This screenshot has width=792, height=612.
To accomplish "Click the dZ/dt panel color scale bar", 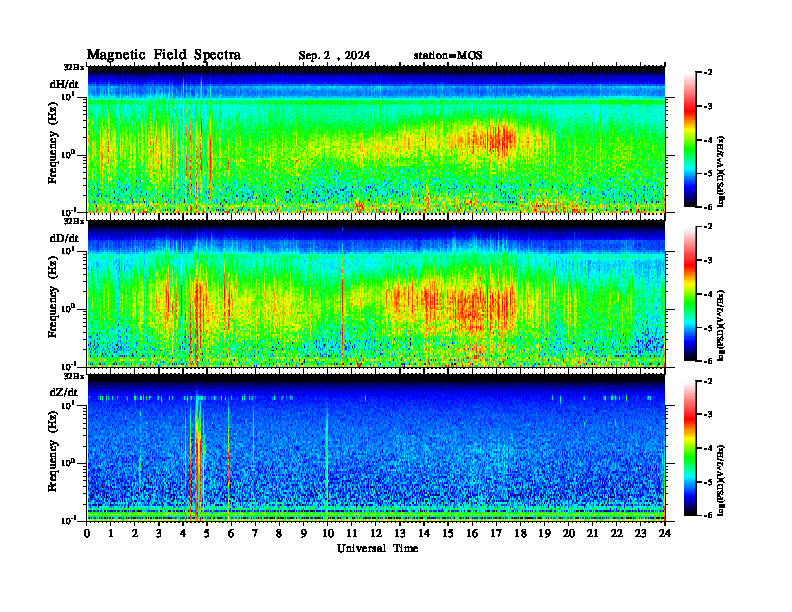I will 690,448.
